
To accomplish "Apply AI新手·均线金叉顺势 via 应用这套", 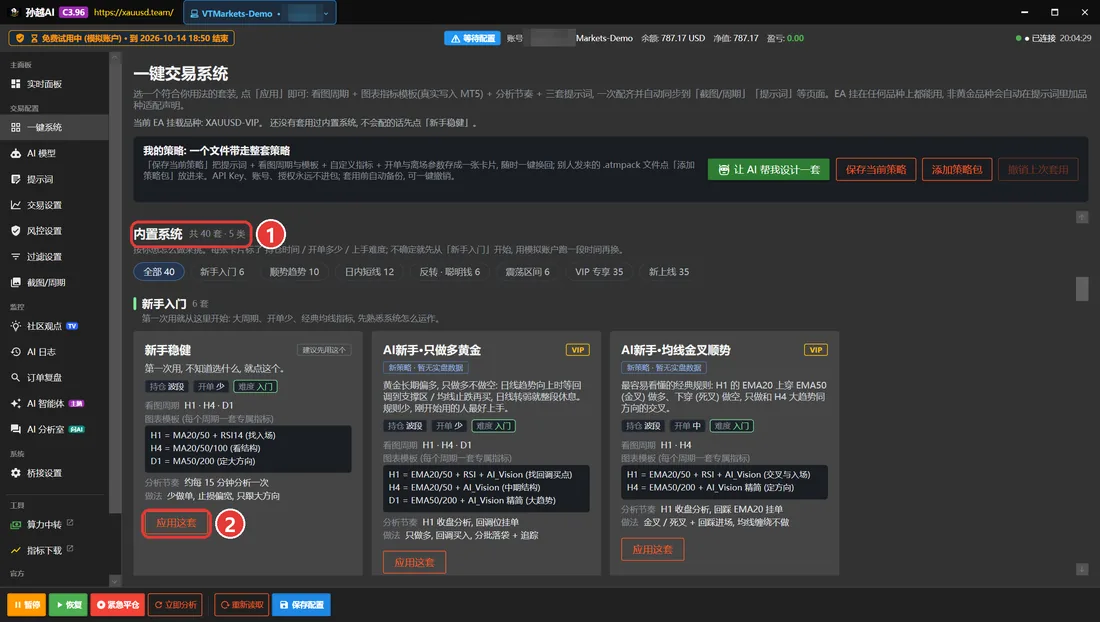I will 652,550.
